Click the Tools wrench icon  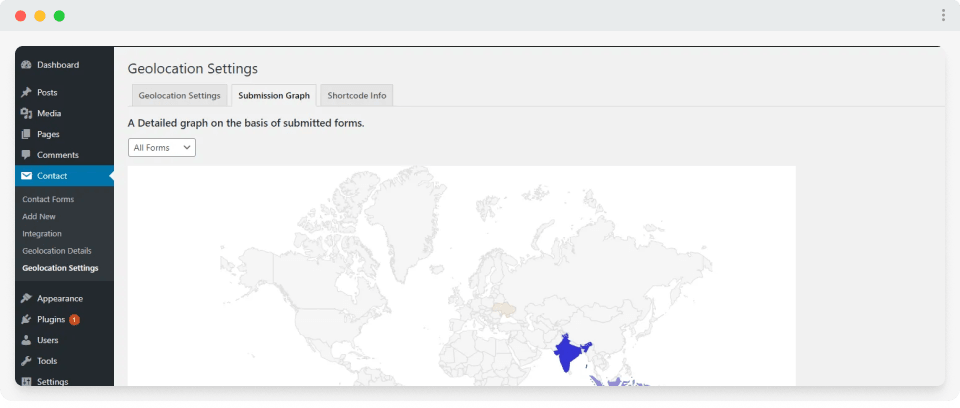(x=26, y=361)
